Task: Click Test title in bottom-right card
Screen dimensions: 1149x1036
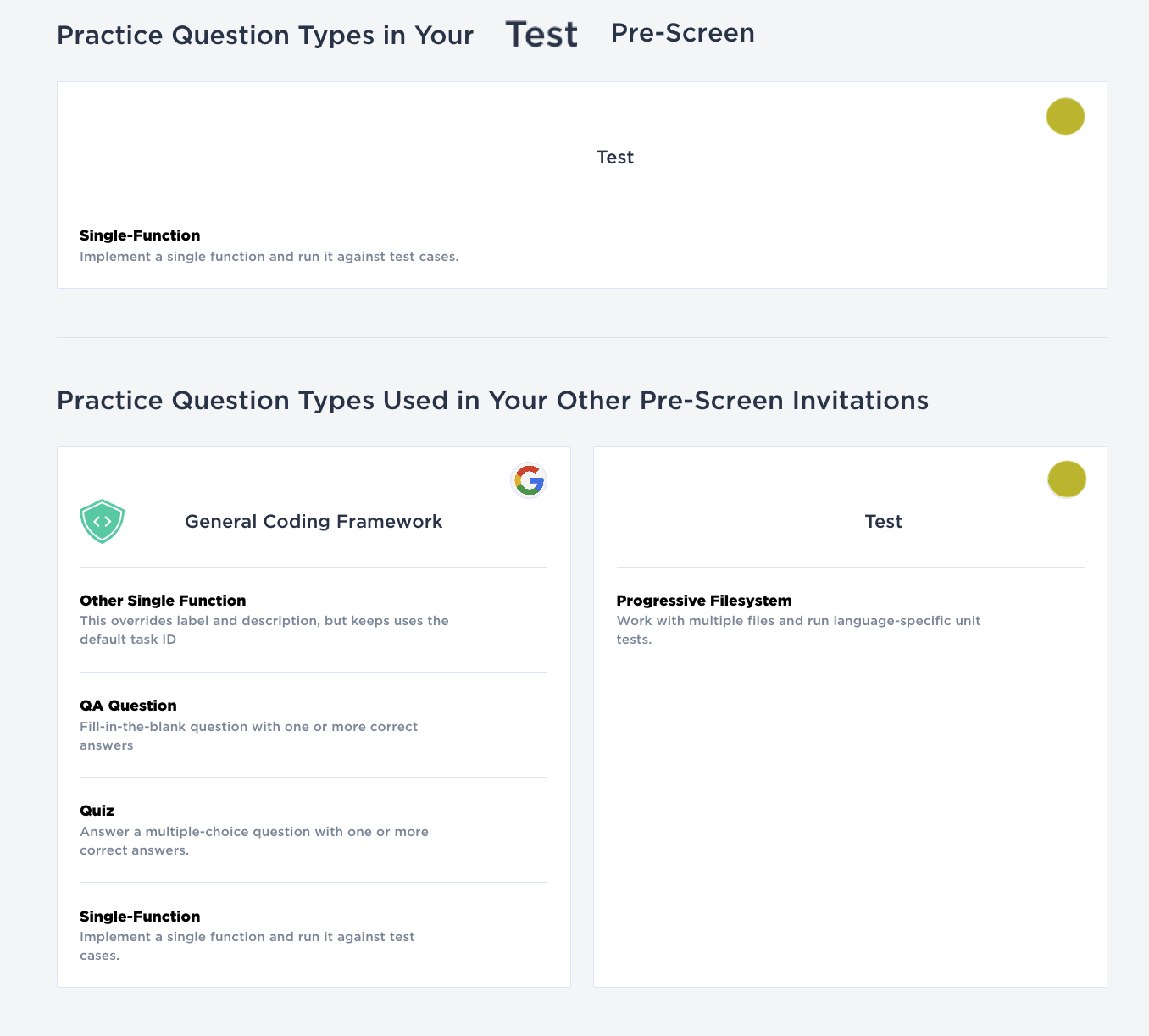Action: click(x=884, y=522)
